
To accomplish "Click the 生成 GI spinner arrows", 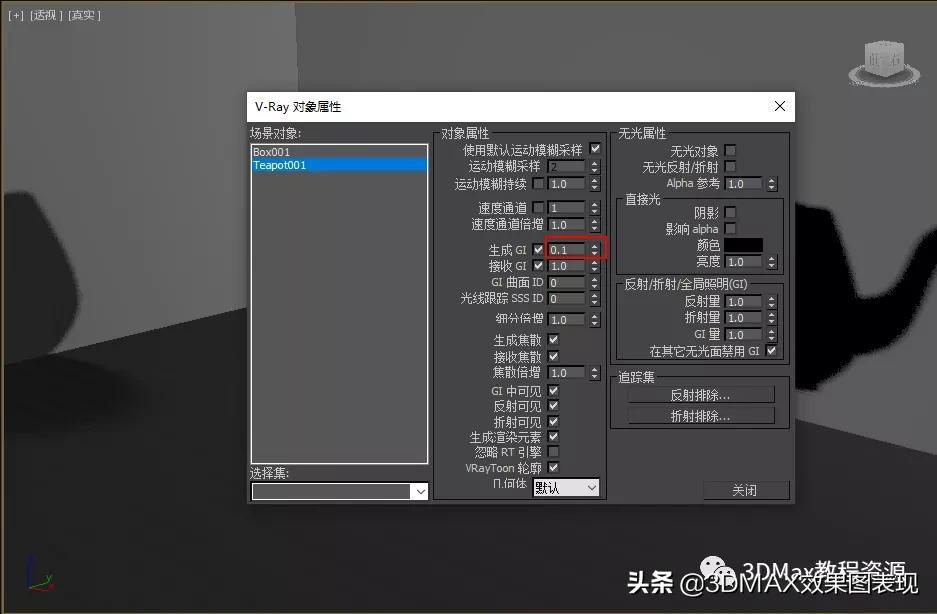I will 594,250.
